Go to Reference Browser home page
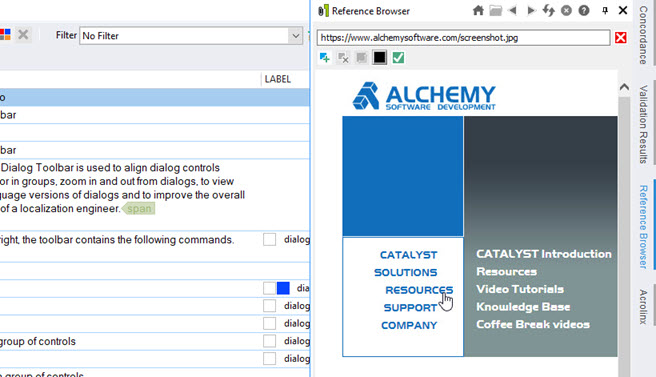656x377 pixels. coord(478,10)
